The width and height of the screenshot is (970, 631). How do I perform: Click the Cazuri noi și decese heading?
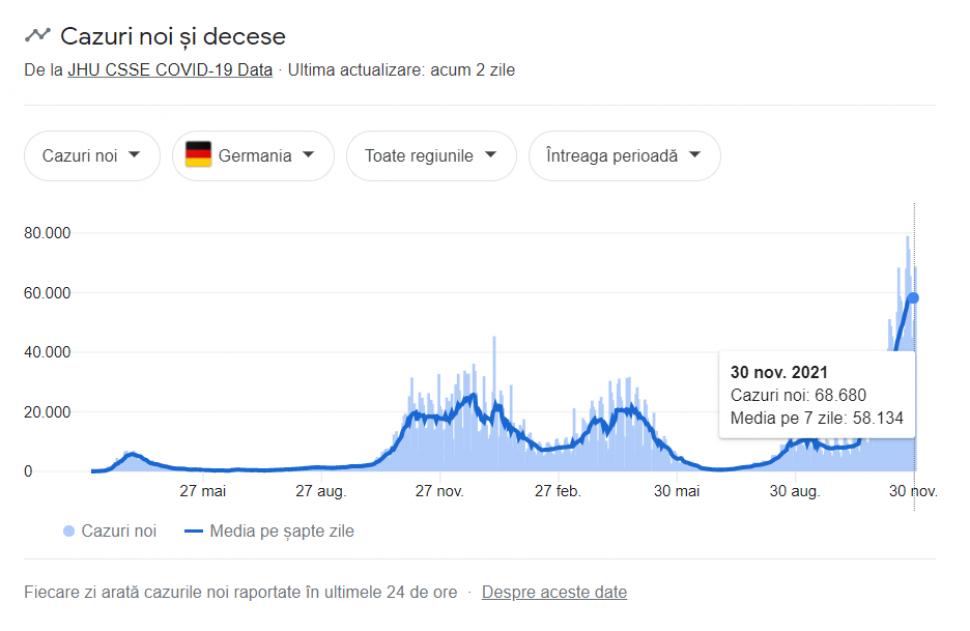point(173,36)
